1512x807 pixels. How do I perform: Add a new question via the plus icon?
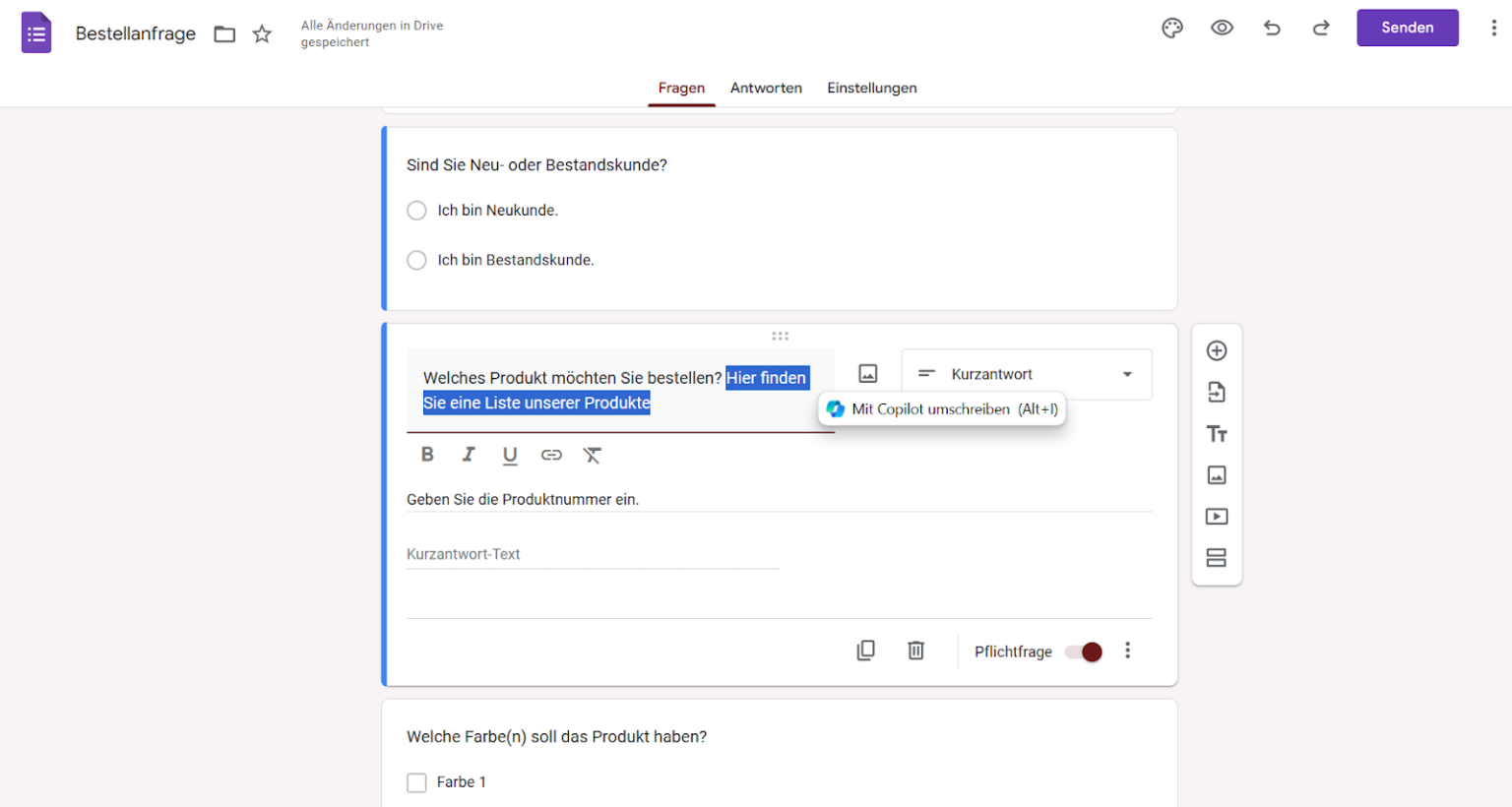[1217, 350]
